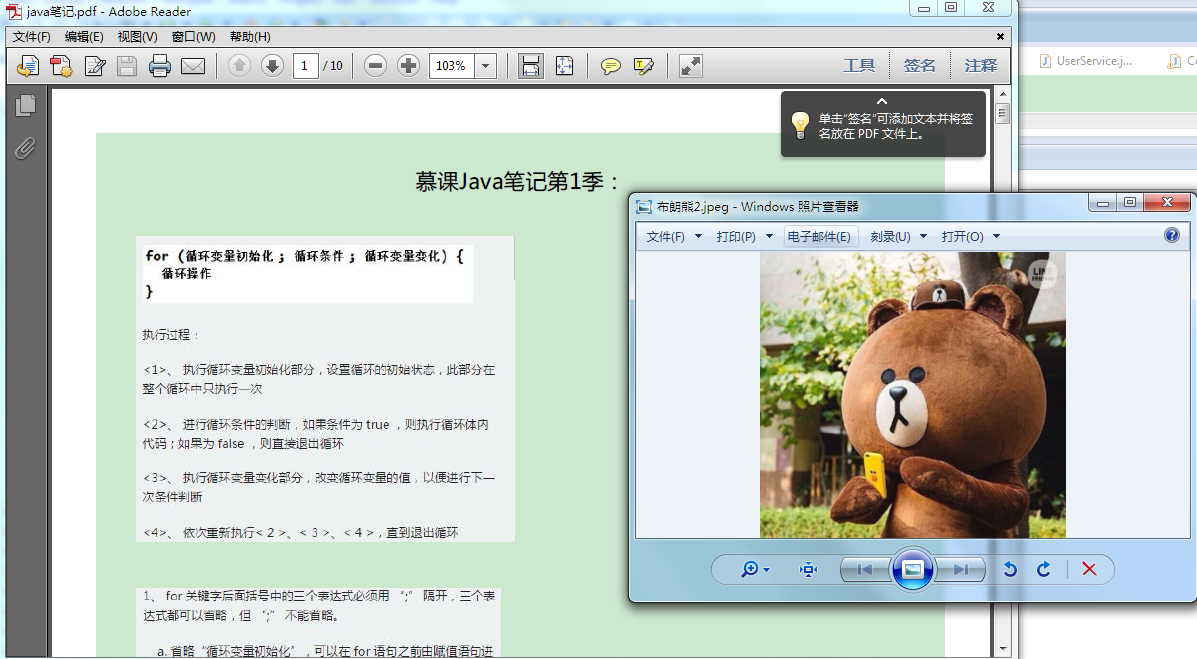Toggle fit-to-window view in photo viewer
This screenshot has width=1197, height=659.
pyautogui.click(x=808, y=569)
